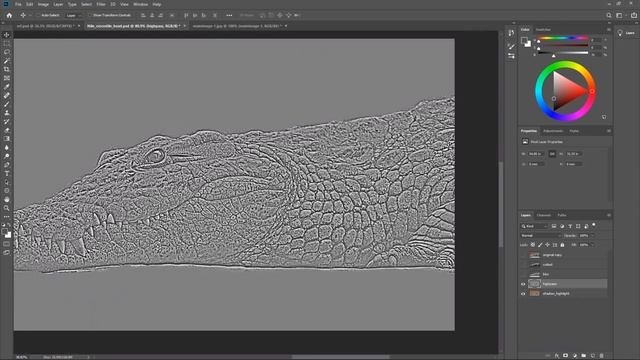Open the Window menu

pos(140,4)
